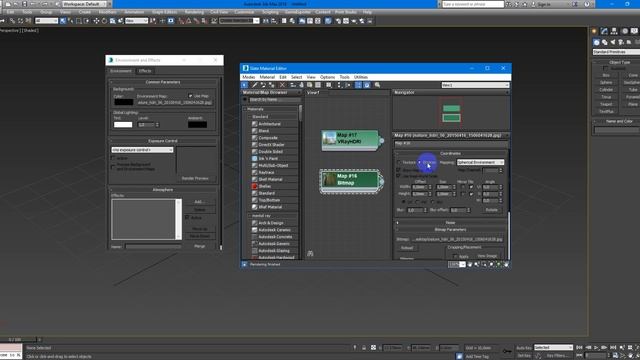Screen dimensions: 640x360
Task: Open the View1 dropdown in Slate toolbar
Action: click(x=475, y=85)
